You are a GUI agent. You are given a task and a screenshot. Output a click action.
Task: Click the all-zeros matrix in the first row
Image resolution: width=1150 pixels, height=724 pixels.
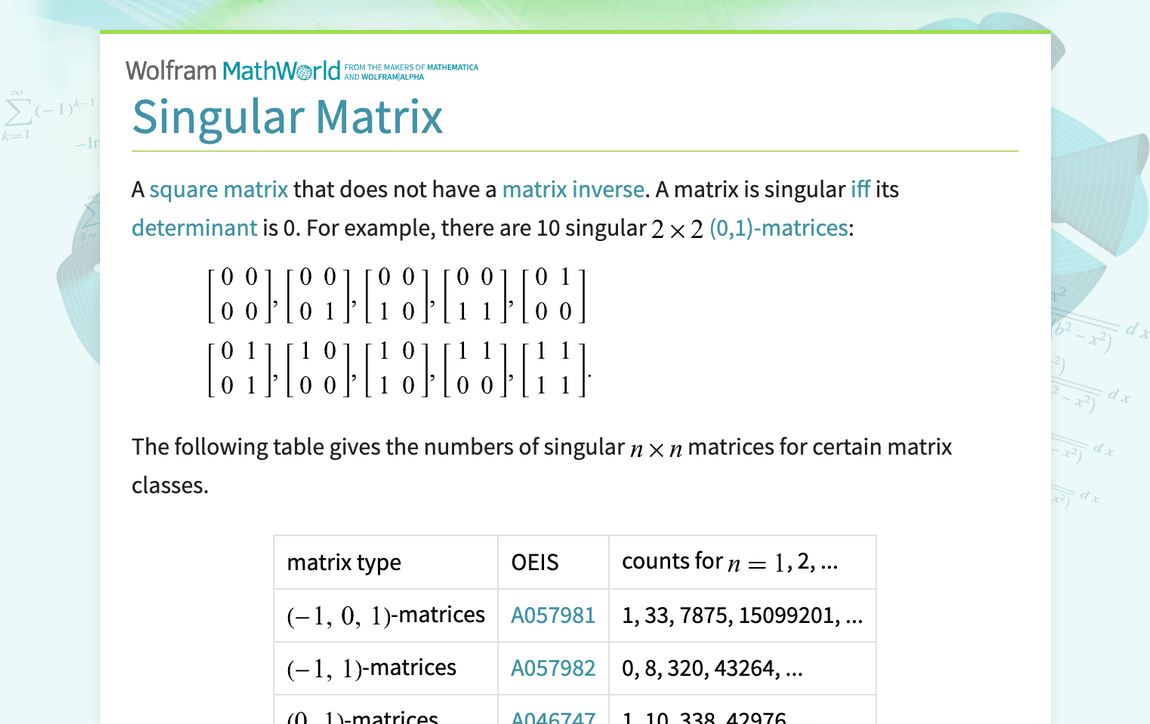pos(239,295)
